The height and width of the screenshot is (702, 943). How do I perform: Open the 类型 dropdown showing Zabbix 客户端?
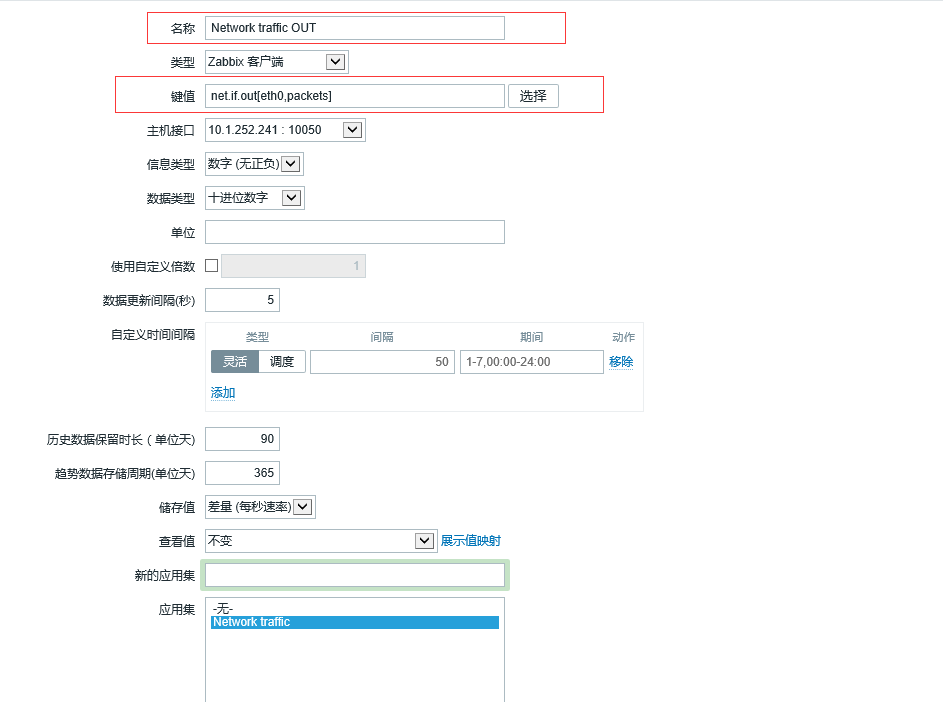coord(277,62)
